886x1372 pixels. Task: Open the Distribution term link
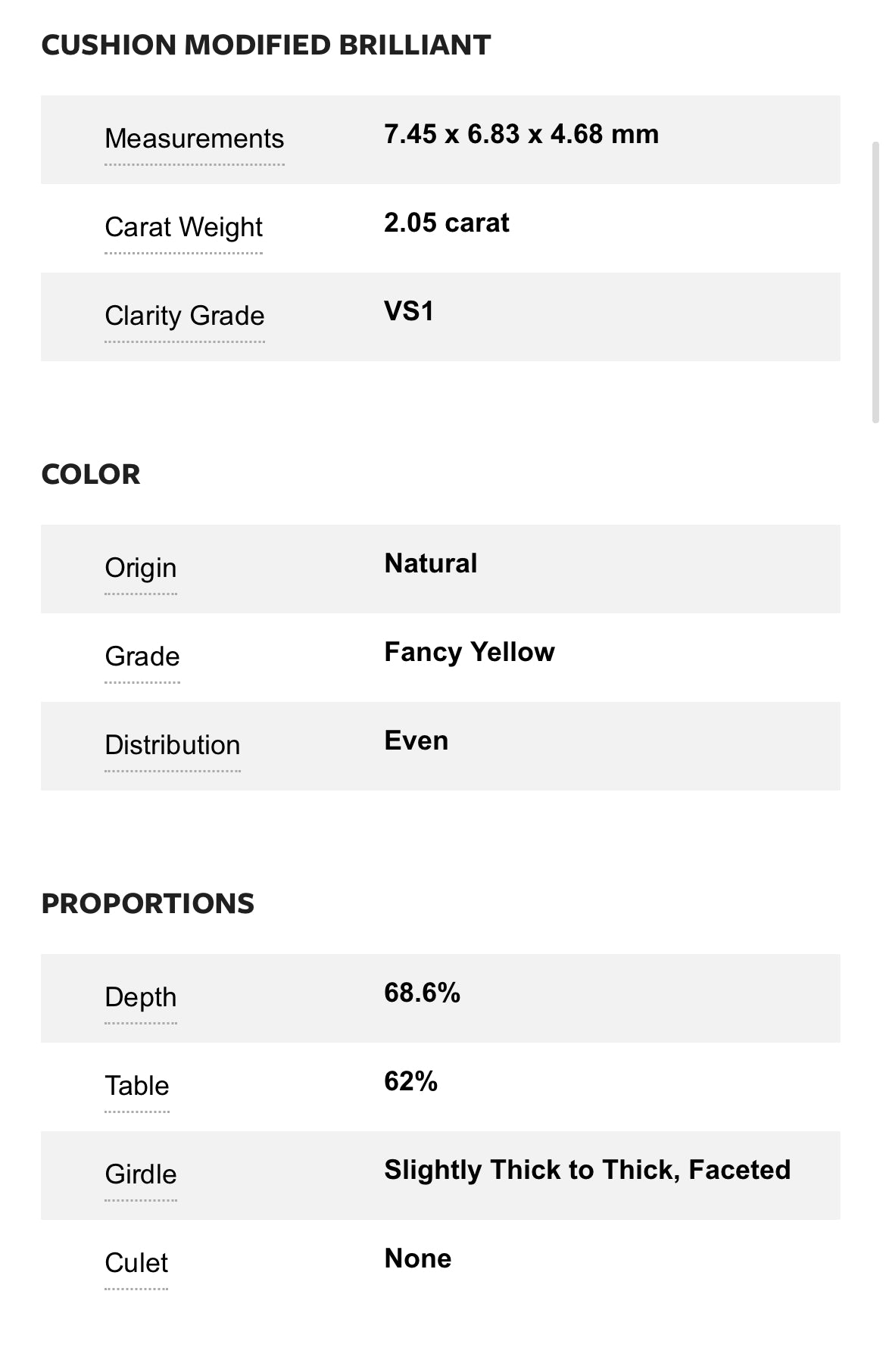pos(172,746)
